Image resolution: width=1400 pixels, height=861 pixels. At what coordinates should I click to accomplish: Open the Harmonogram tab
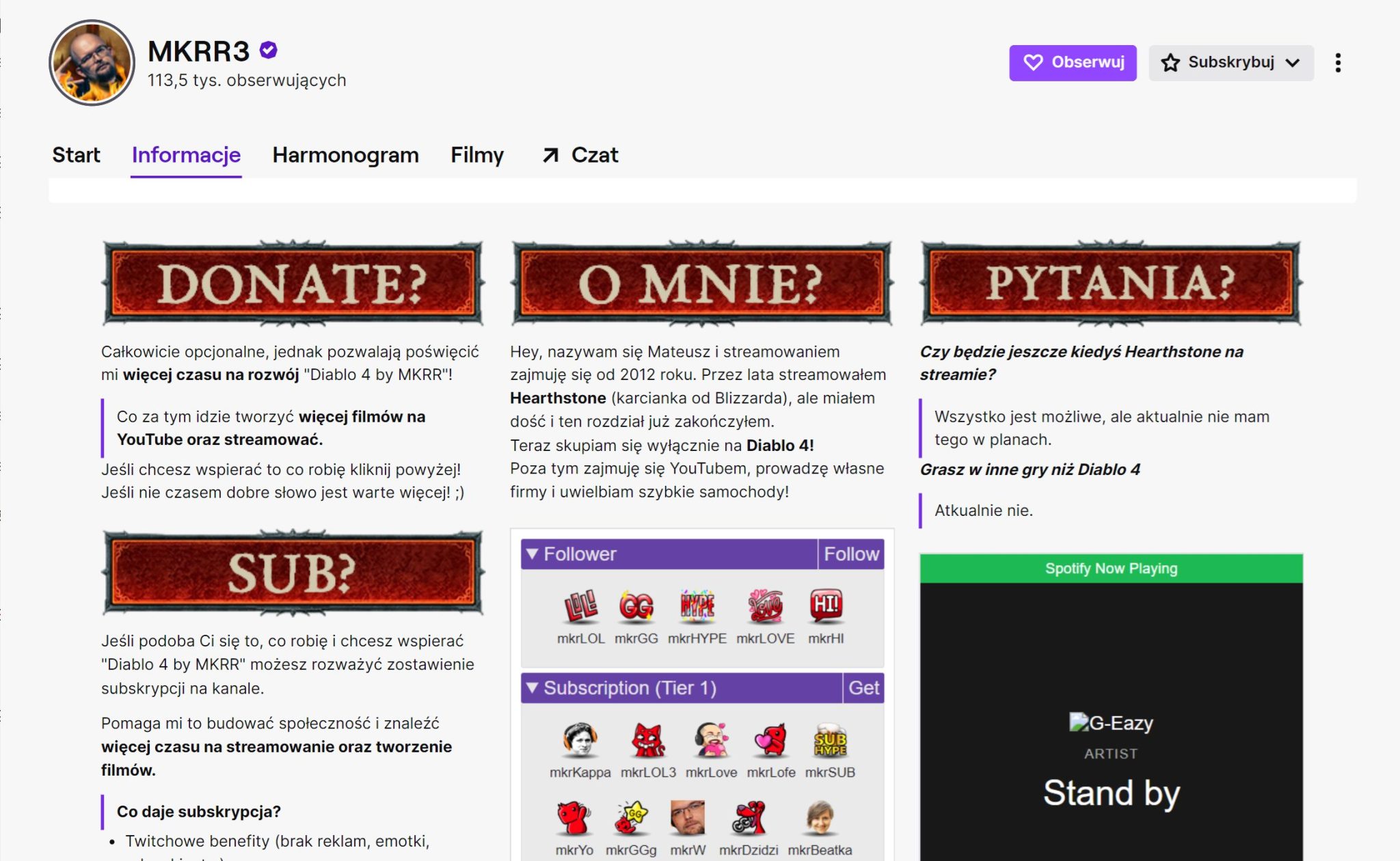click(345, 155)
